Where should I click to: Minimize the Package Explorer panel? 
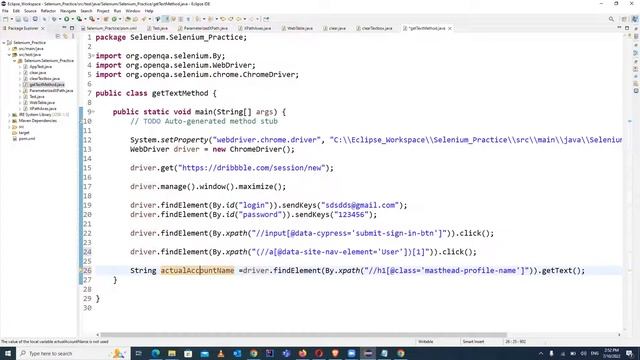[64, 28]
